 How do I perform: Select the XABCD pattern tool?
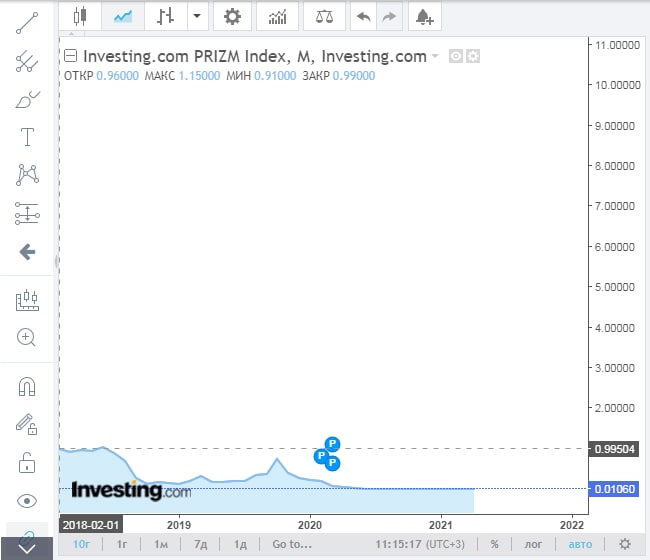point(27,175)
